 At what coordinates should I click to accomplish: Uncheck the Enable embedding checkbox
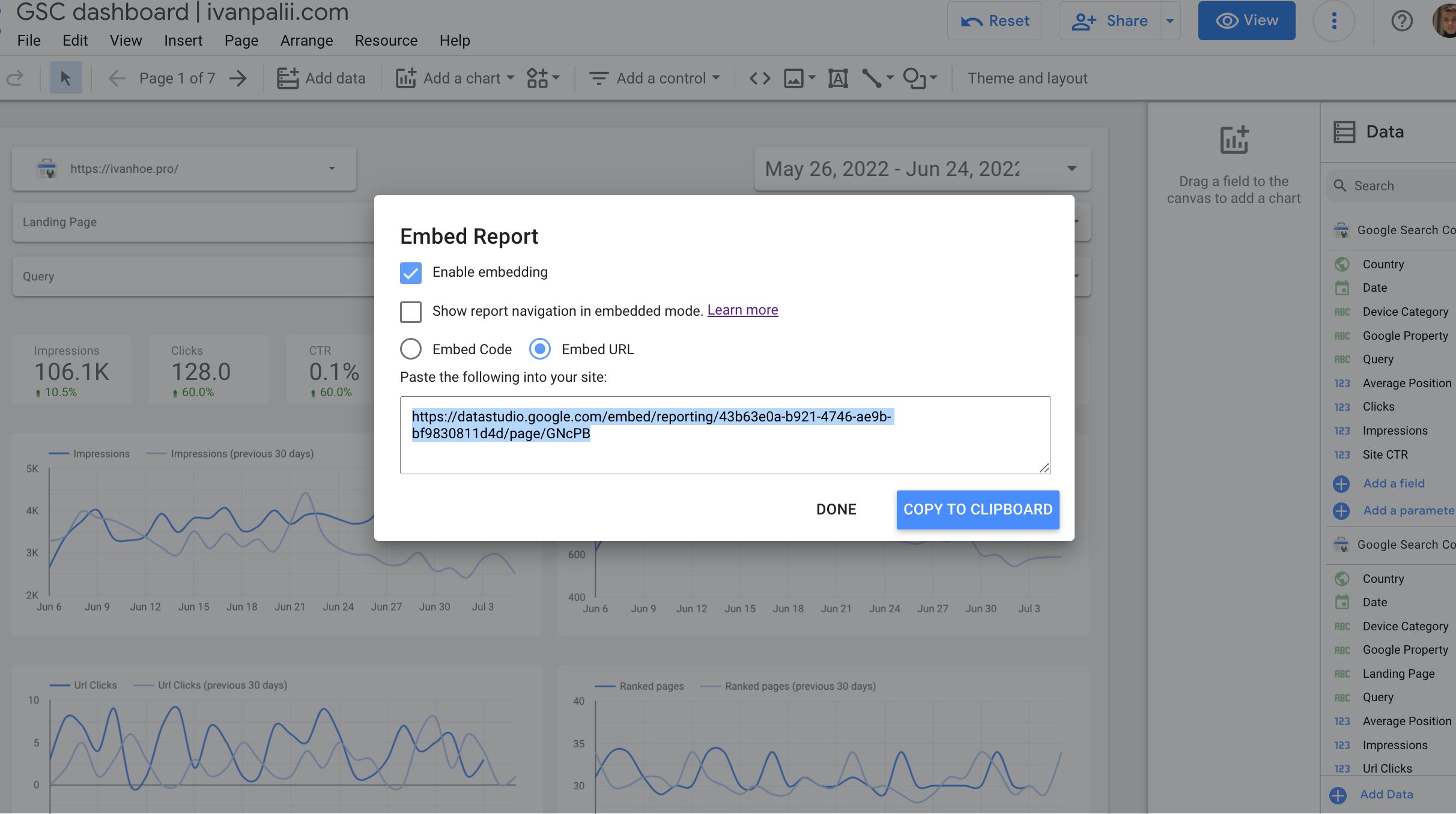411,273
